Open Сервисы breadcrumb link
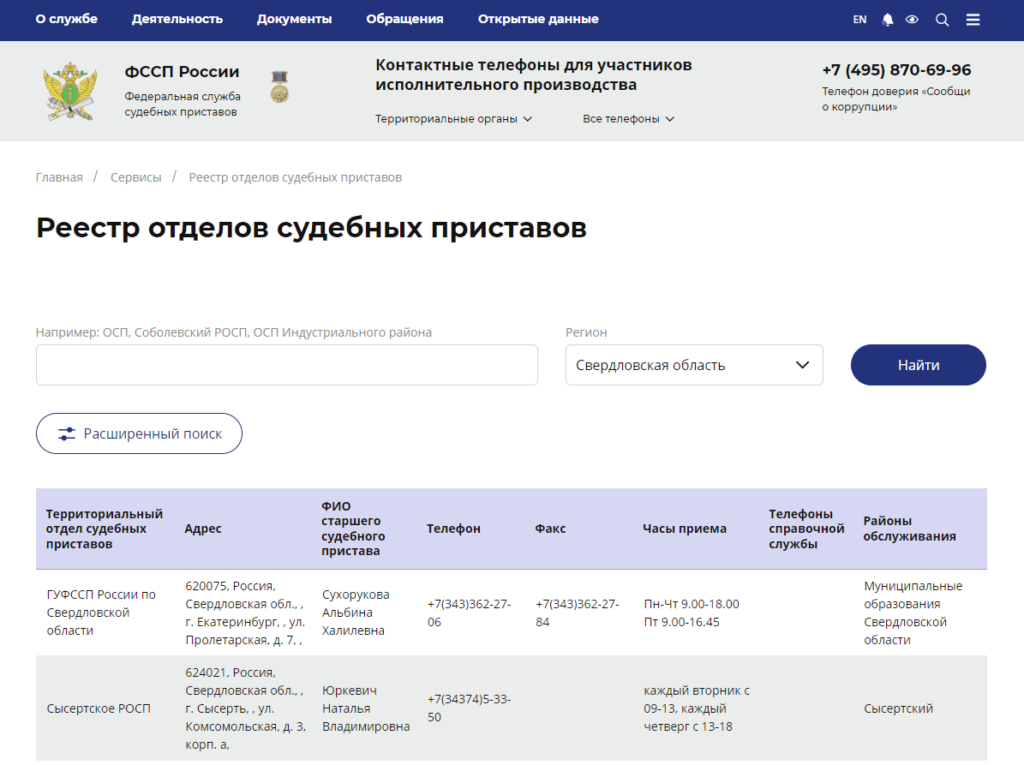1024x765 pixels. pyautogui.click(x=135, y=177)
